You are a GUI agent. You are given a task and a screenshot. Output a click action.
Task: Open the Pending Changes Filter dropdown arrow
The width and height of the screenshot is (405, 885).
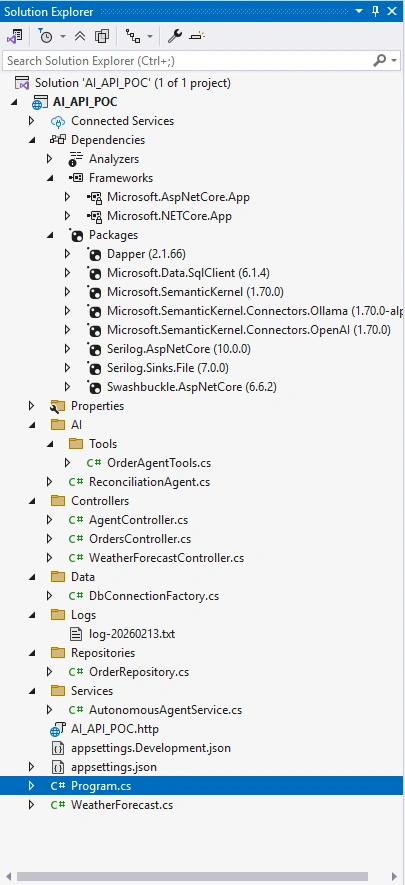tap(63, 37)
